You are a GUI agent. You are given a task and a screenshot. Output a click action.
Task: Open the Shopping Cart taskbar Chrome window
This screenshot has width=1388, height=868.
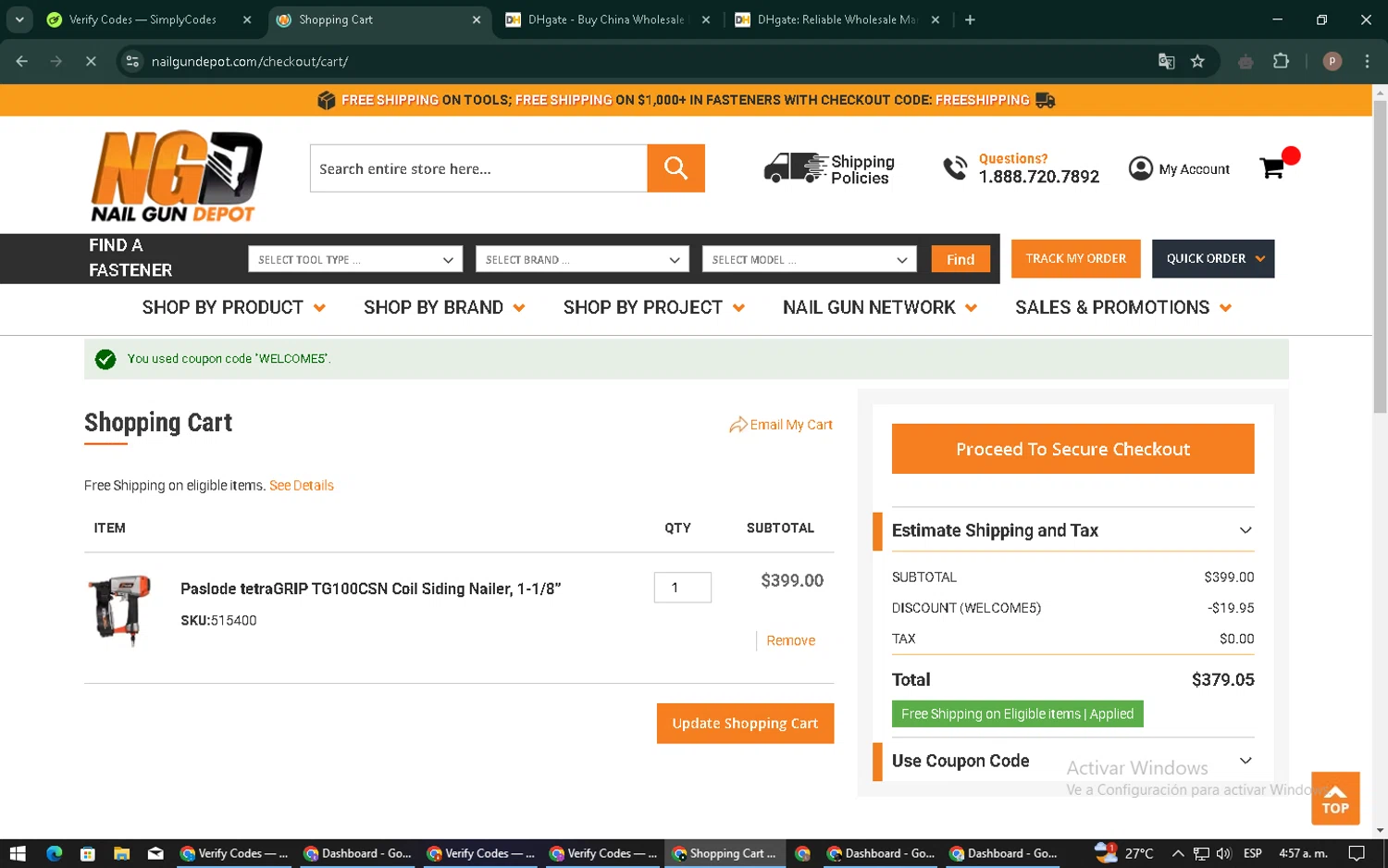[725, 853]
